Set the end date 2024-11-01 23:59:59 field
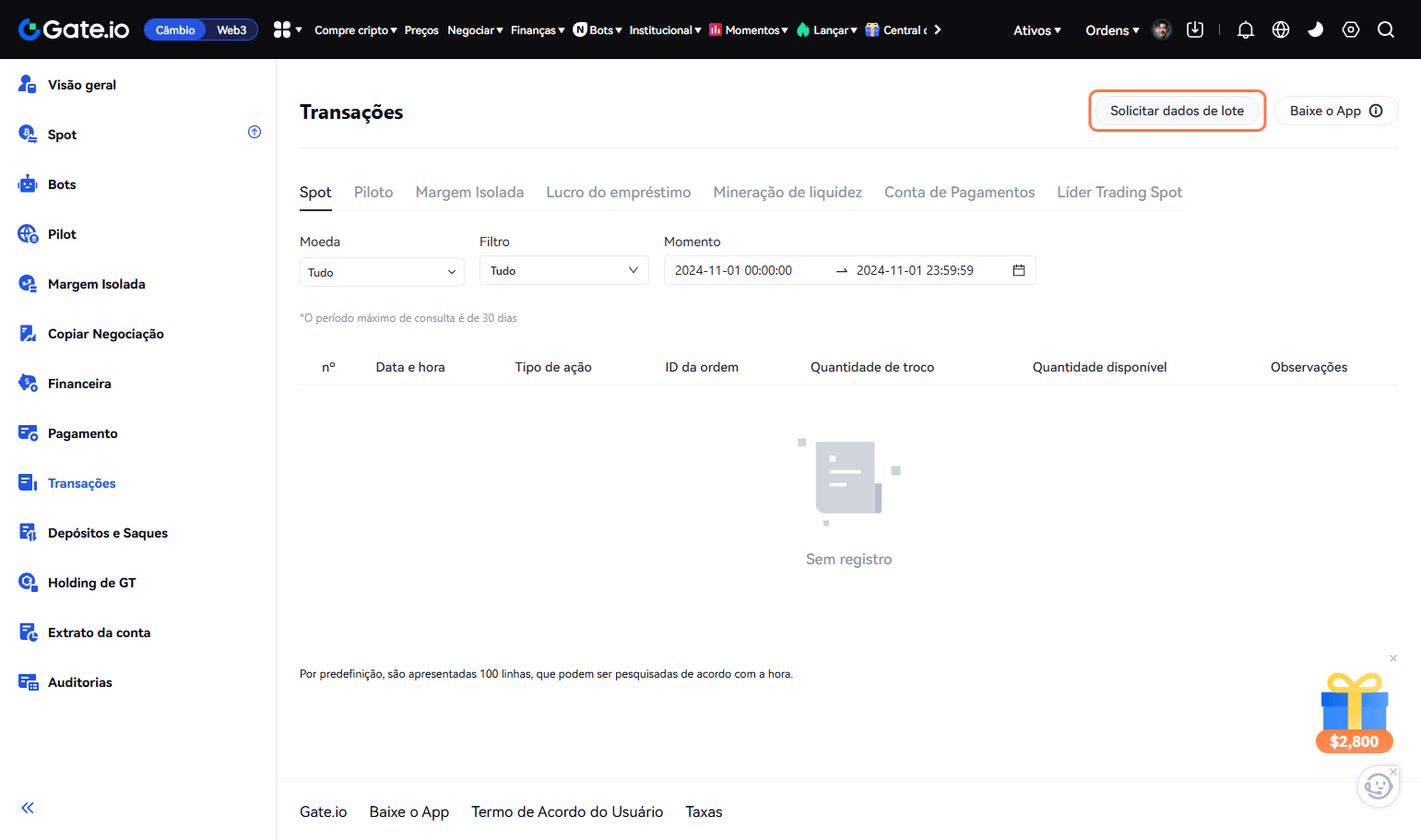1421x840 pixels. (915, 270)
